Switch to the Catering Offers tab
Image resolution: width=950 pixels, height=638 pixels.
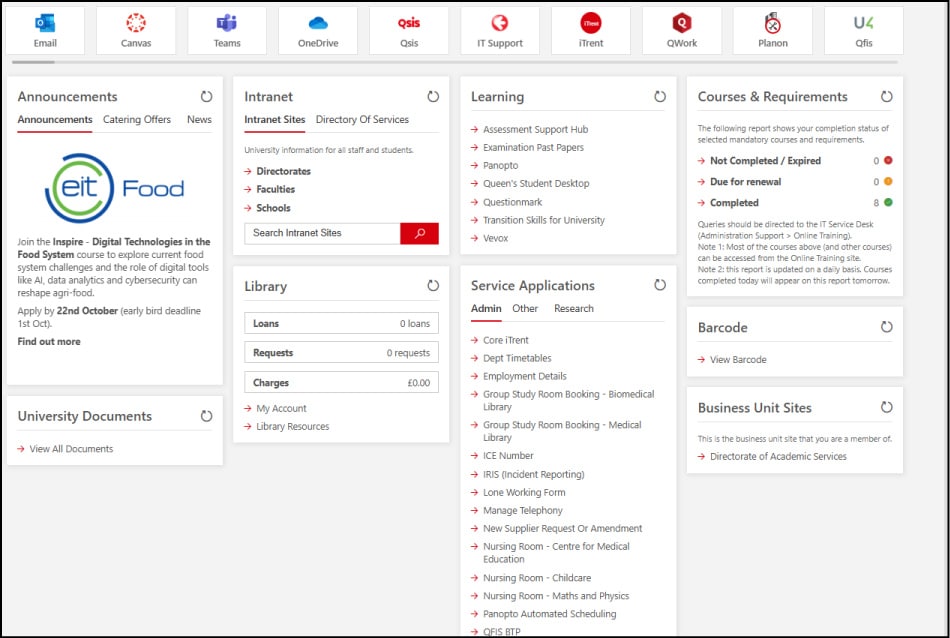(x=137, y=120)
